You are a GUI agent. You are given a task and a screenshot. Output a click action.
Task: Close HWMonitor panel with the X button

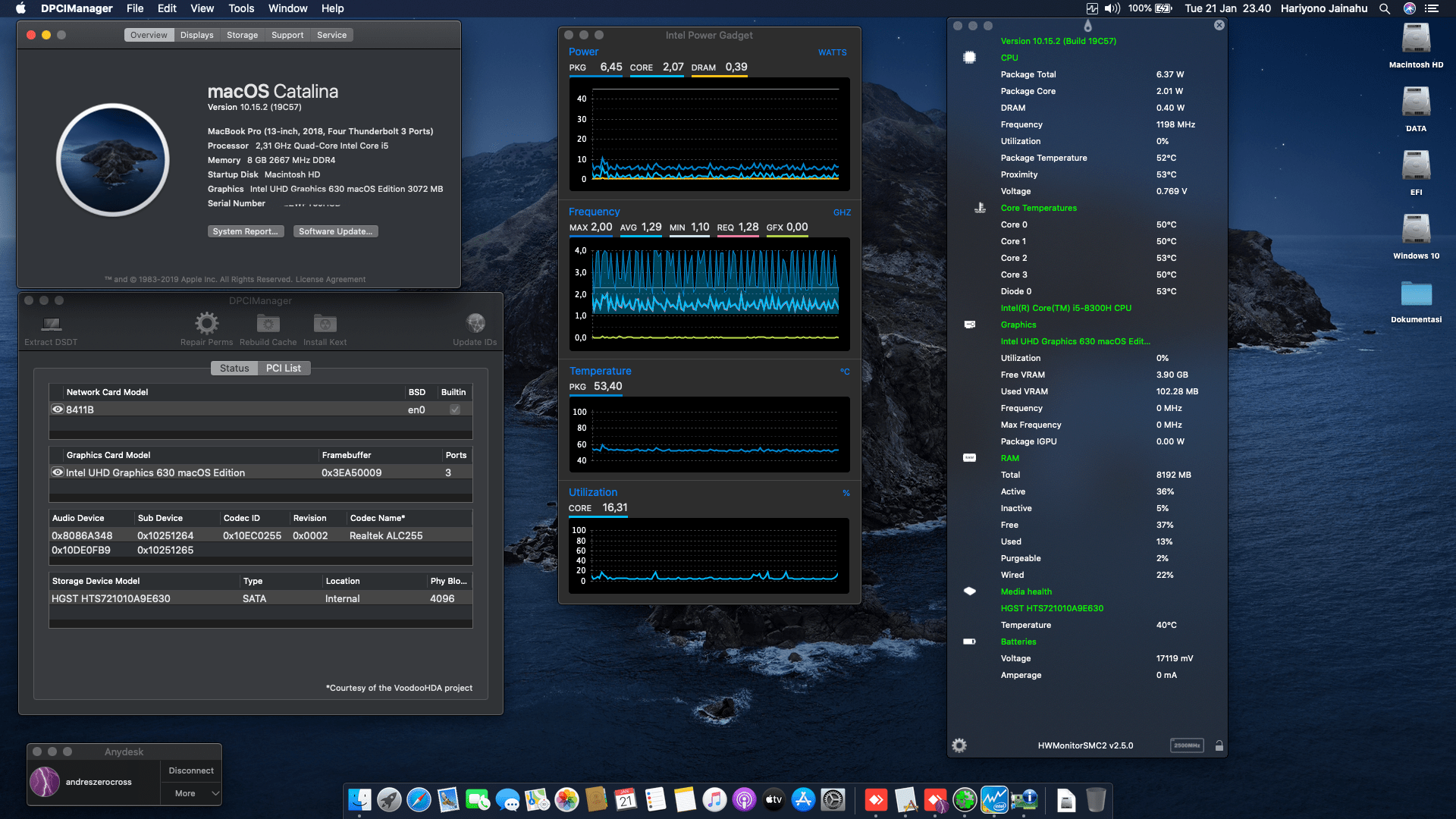pos(1219,25)
